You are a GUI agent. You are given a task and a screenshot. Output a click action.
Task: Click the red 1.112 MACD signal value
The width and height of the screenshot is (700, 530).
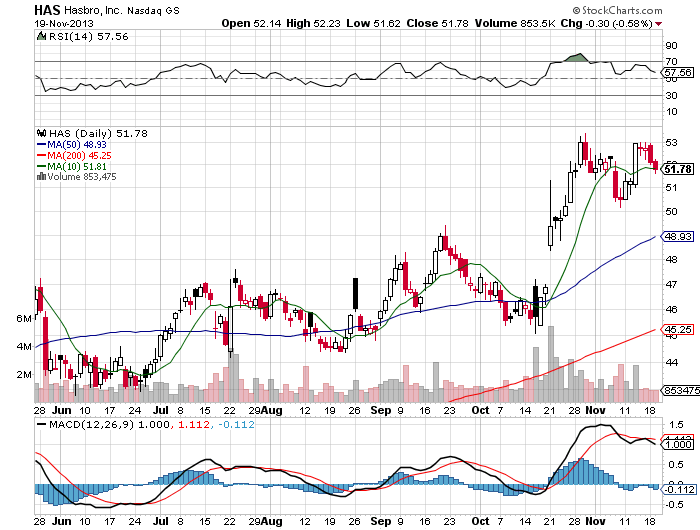click(x=193, y=424)
